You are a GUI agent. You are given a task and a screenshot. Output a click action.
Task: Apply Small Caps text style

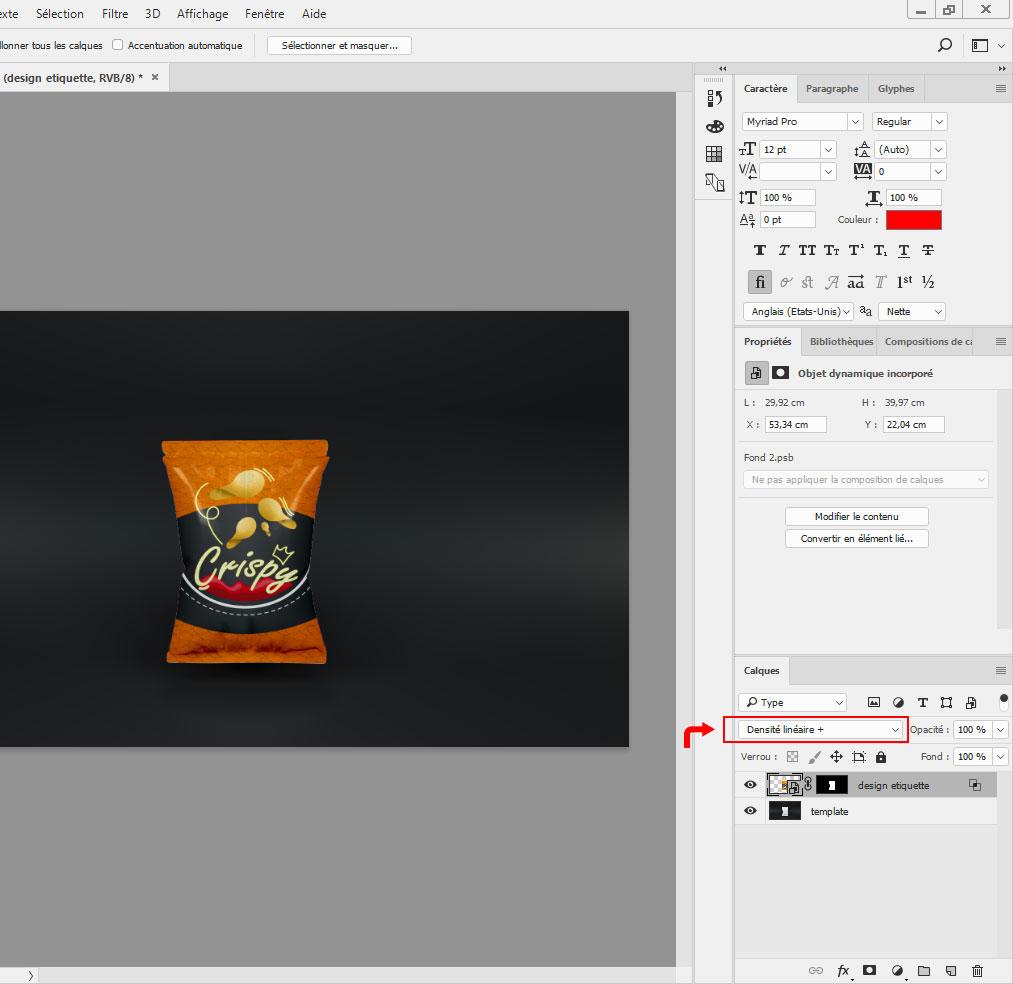pos(831,250)
